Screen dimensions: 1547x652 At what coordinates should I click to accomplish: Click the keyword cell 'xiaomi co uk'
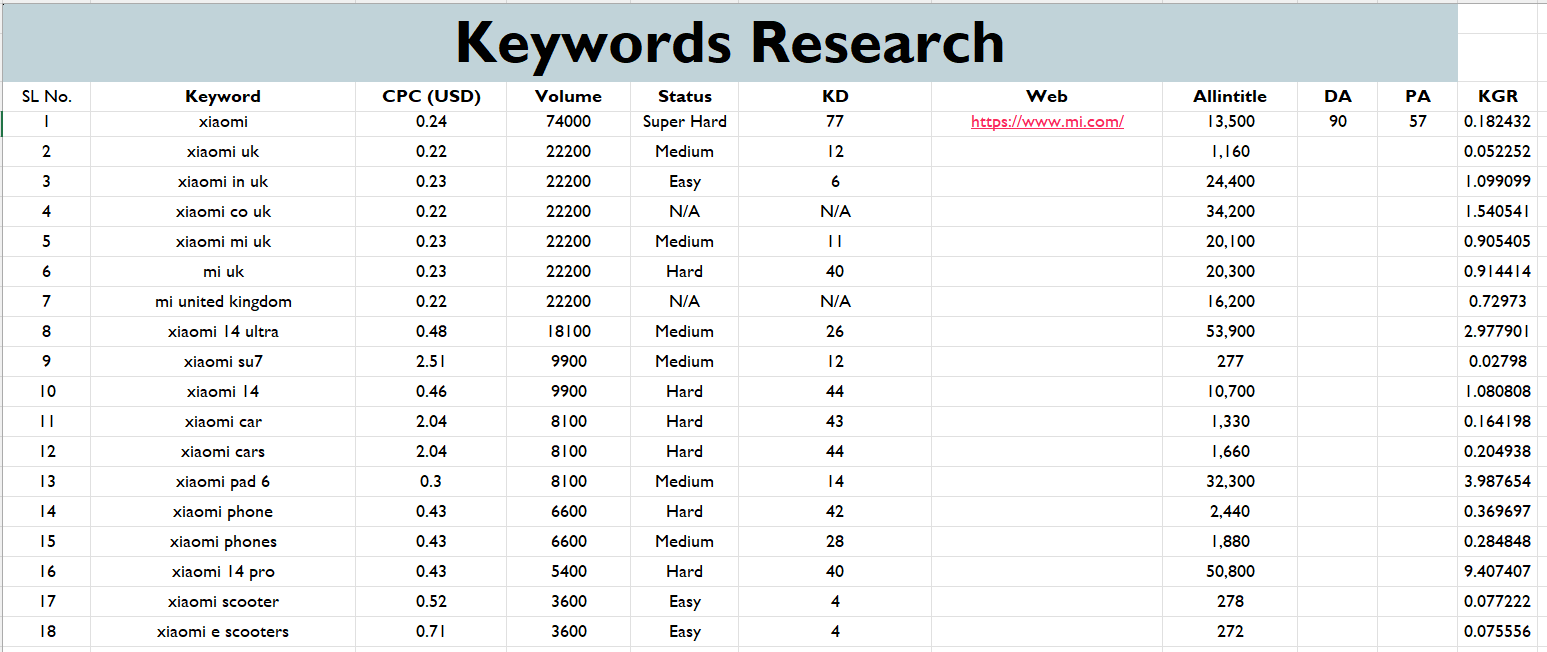(223, 212)
